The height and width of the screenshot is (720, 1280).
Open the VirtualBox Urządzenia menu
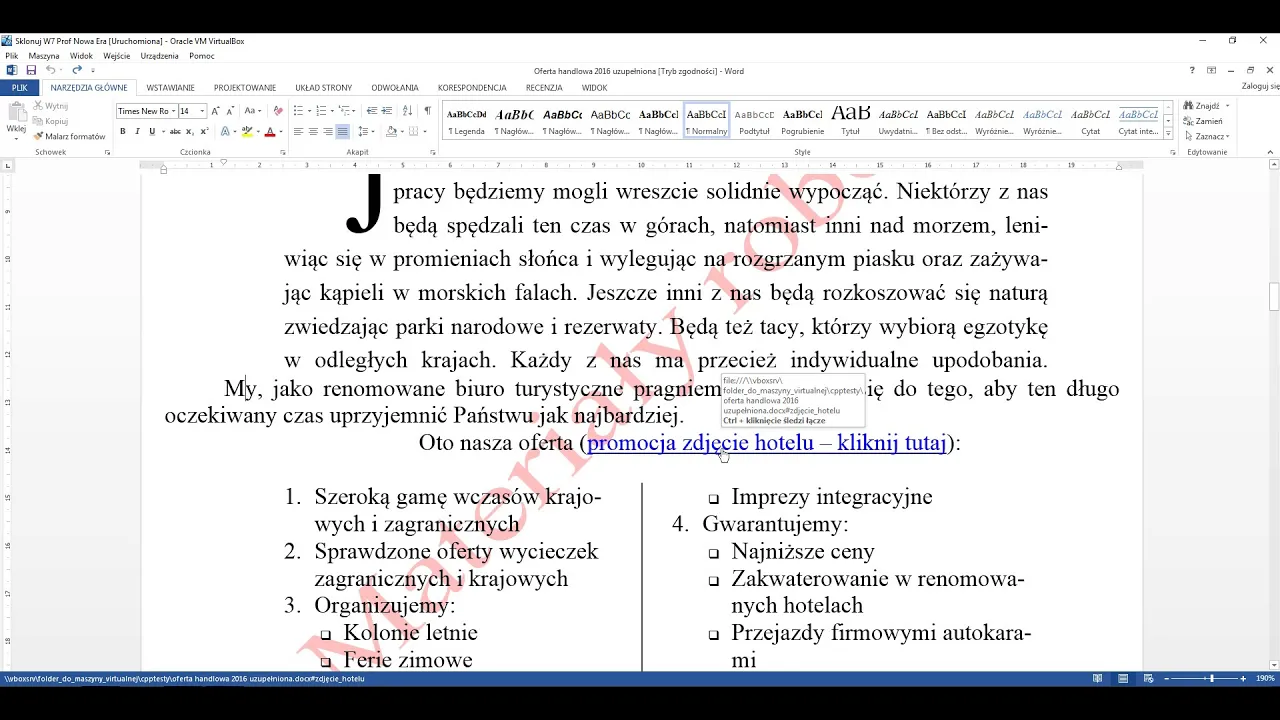click(x=160, y=56)
